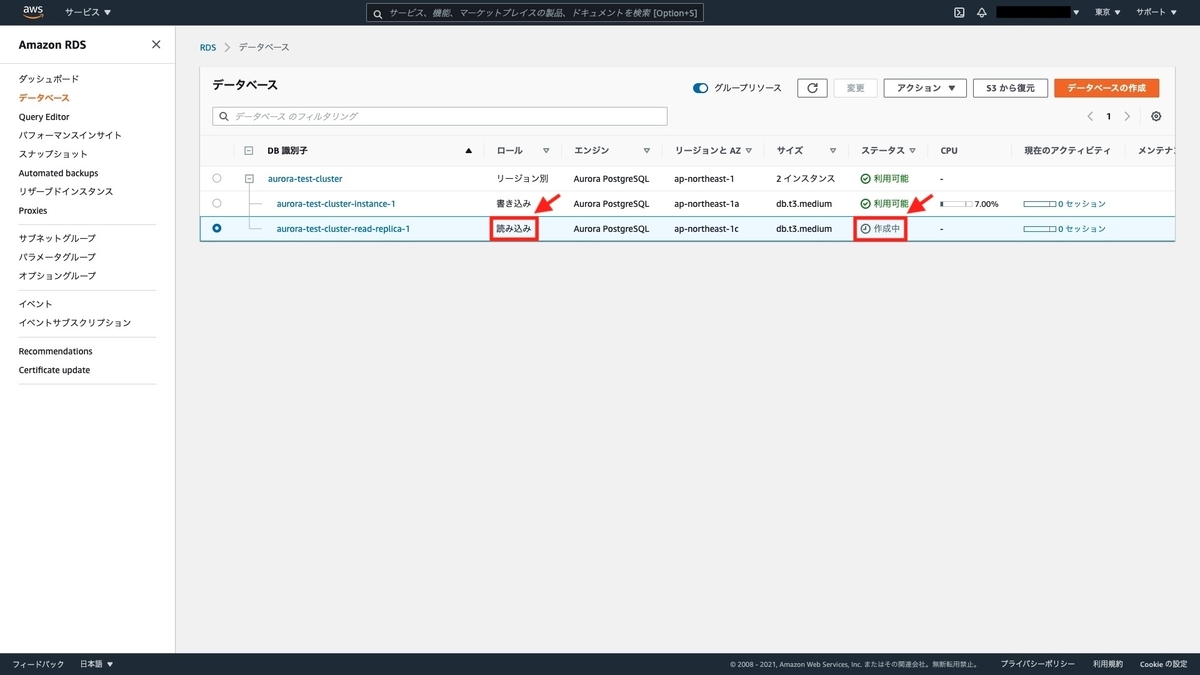The width and height of the screenshot is (1200, 675).
Task: Select the aurora-test-cluster-read-replica-1 radio button
Action: pyautogui.click(x=217, y=228)
